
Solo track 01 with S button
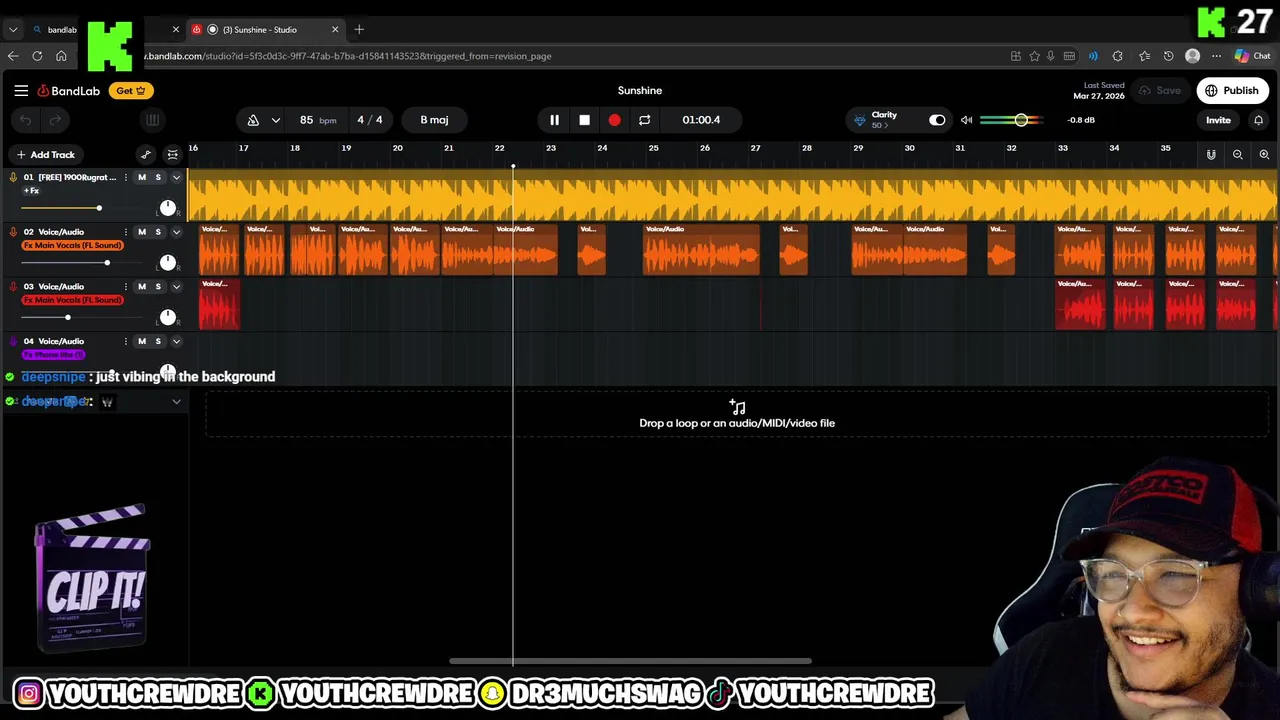click(x=157, y=178)
